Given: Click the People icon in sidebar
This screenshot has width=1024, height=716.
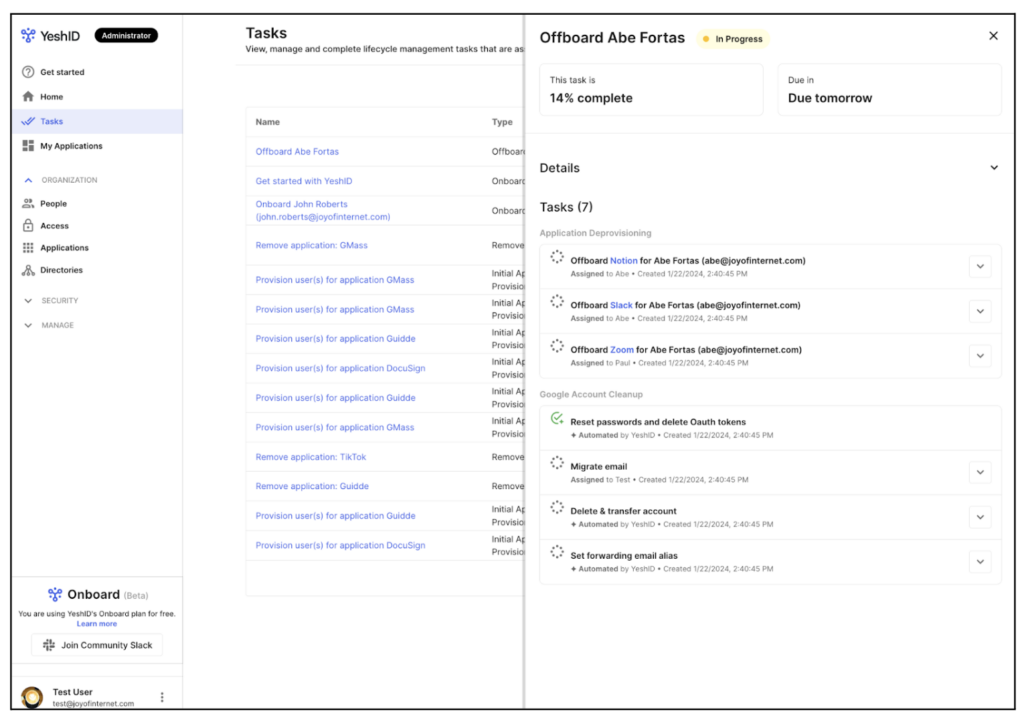Looking at the screenshot, I should pyautogui.click(x=28, y=203).
